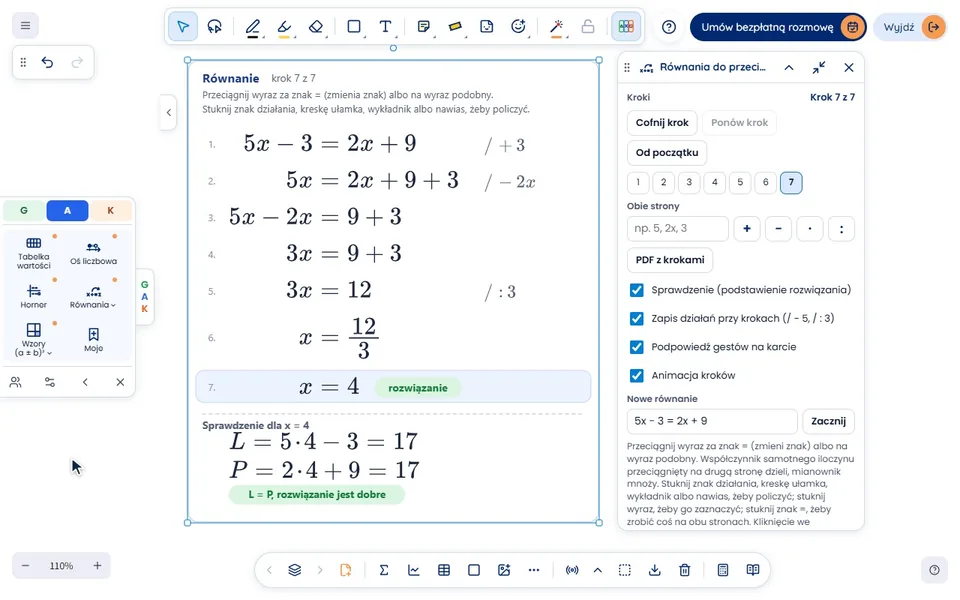Open the graph chart tool
Screen dimensions: 960x600
(x=414, y=570)
